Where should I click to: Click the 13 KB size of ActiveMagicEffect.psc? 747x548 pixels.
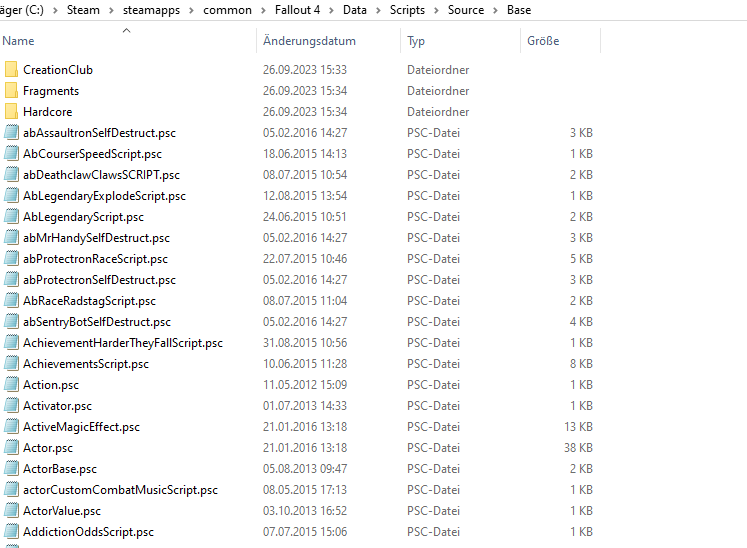coord(578,426)
